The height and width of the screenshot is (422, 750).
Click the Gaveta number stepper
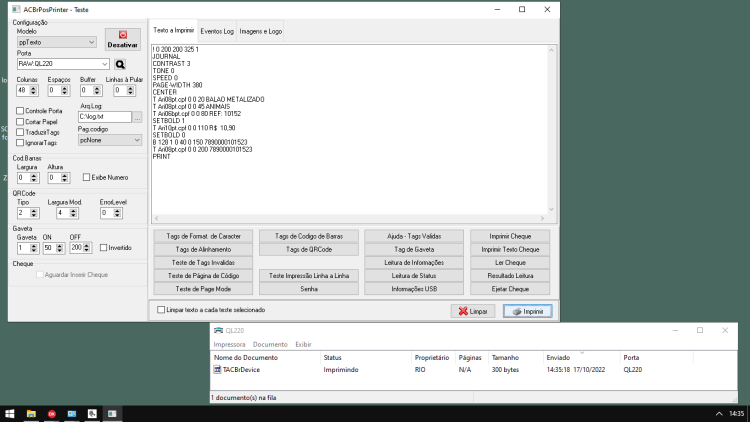click(x=33, y=248)
